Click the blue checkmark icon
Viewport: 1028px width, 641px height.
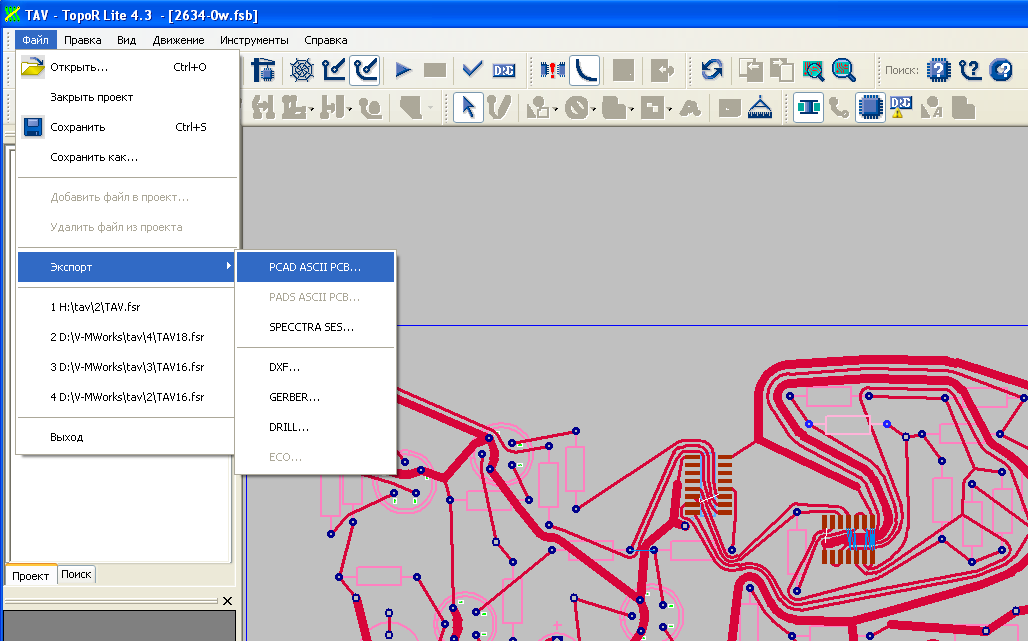472,69
